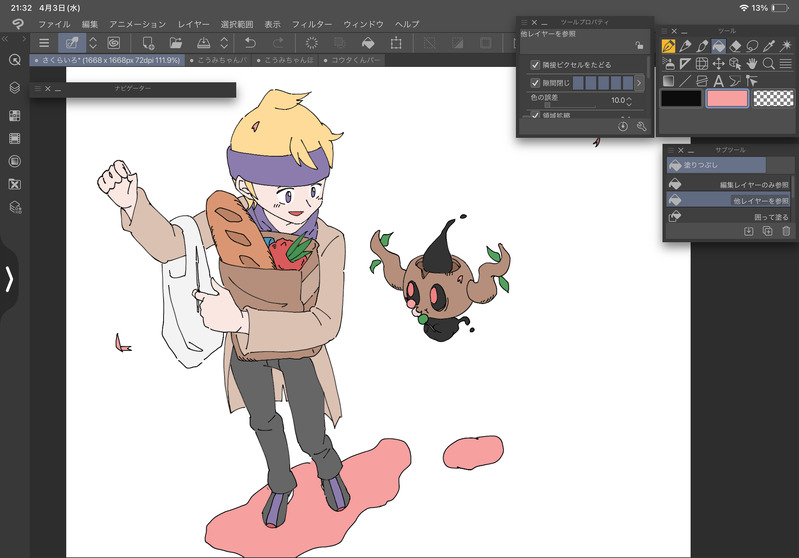
Task: Select the Pen tool in tool palette
Action: click(669, 46)
